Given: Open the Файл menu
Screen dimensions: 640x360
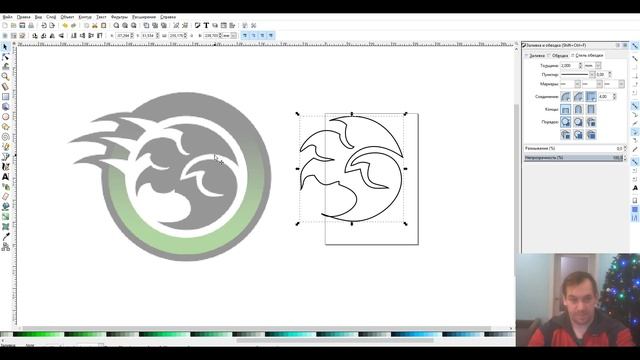Looking at the screenshot, I should coord(7,17).
